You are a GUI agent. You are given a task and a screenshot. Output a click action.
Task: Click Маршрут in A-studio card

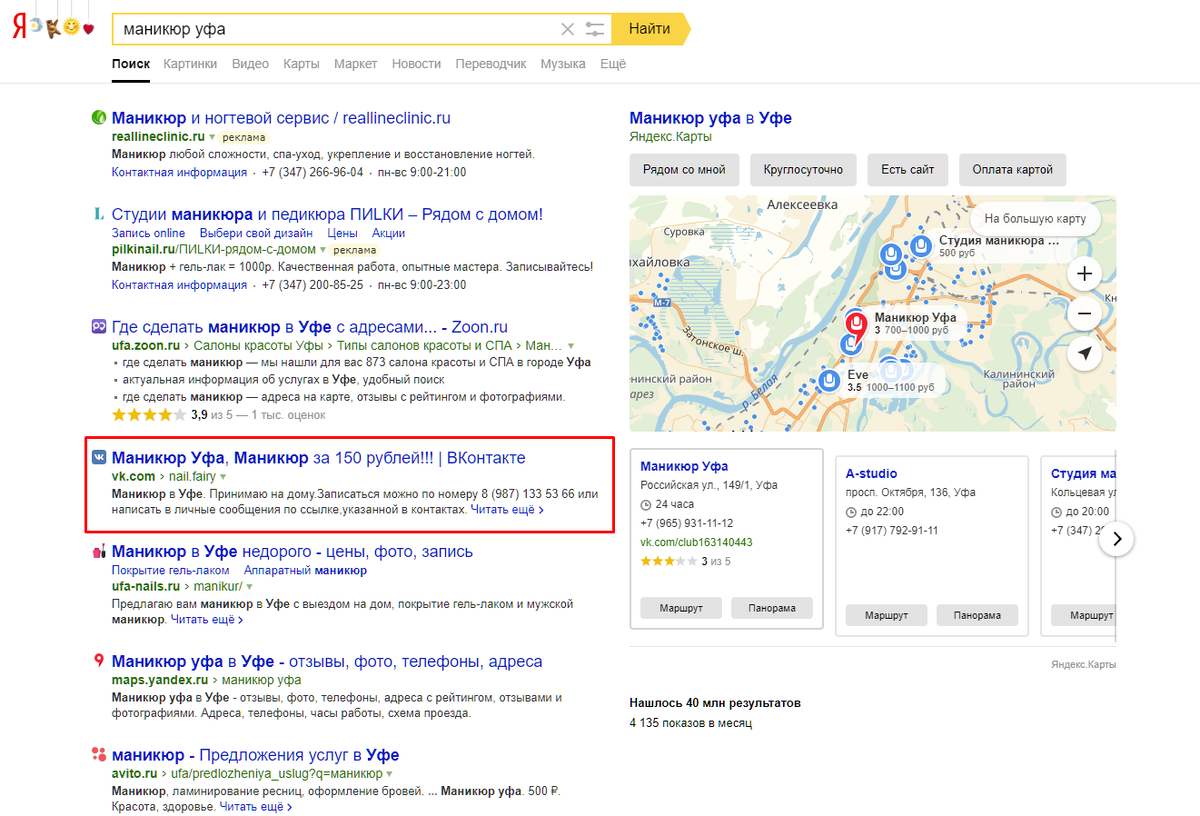click(x=886, y=615)
